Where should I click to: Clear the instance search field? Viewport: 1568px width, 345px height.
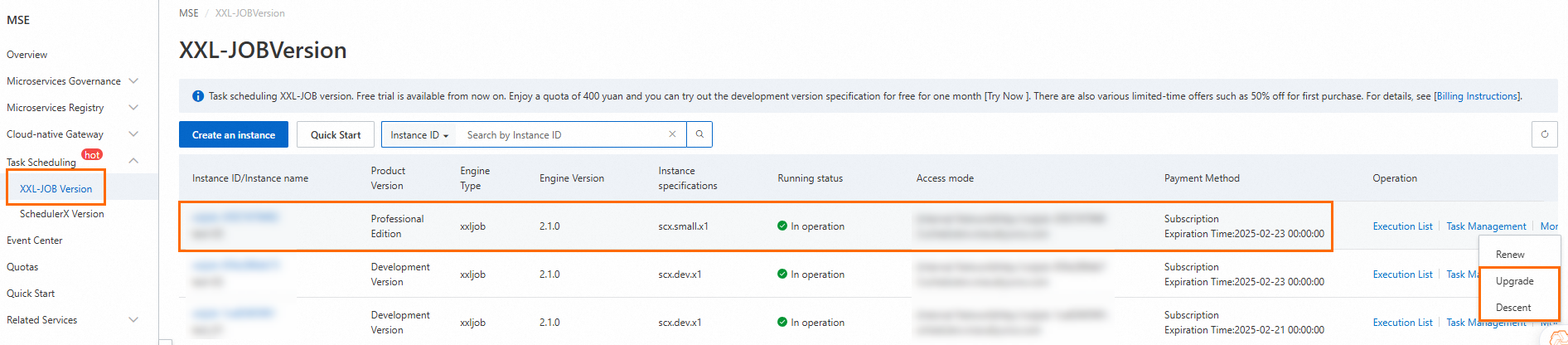tap(672, 134)
